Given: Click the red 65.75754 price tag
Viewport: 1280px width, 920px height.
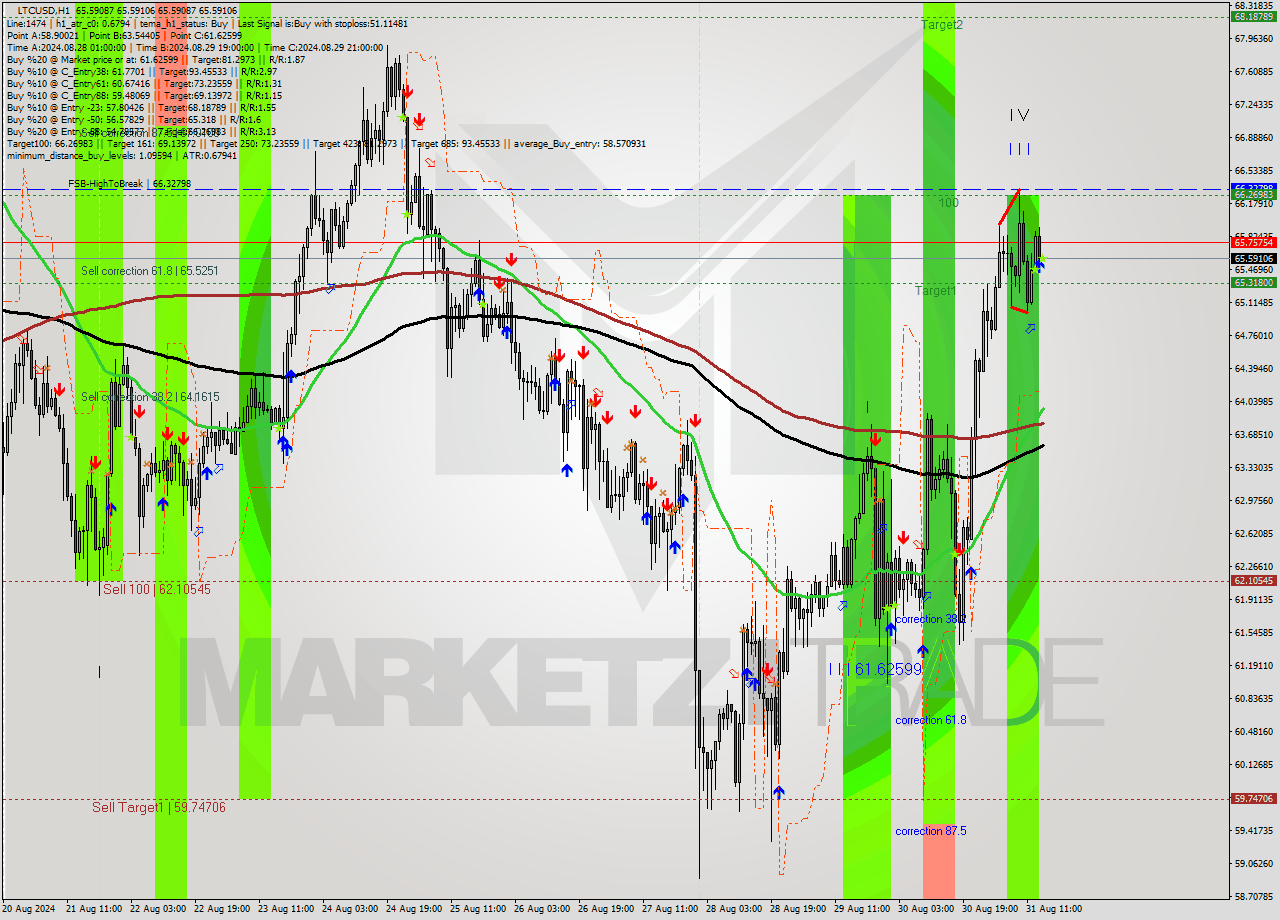Looking at the screenshot, I should (1253, 242).
